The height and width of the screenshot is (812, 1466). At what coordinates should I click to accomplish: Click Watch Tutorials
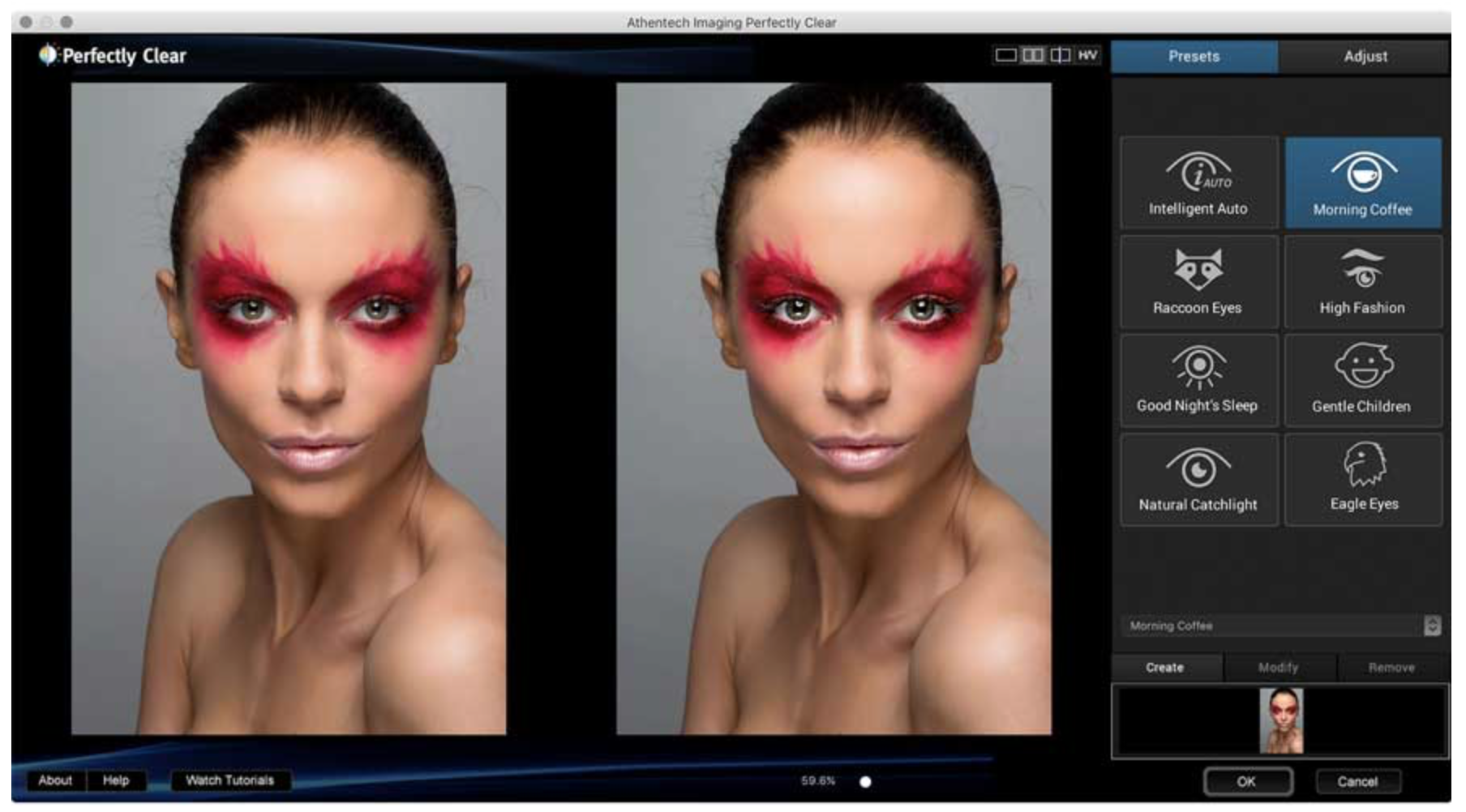click(230, 780)
